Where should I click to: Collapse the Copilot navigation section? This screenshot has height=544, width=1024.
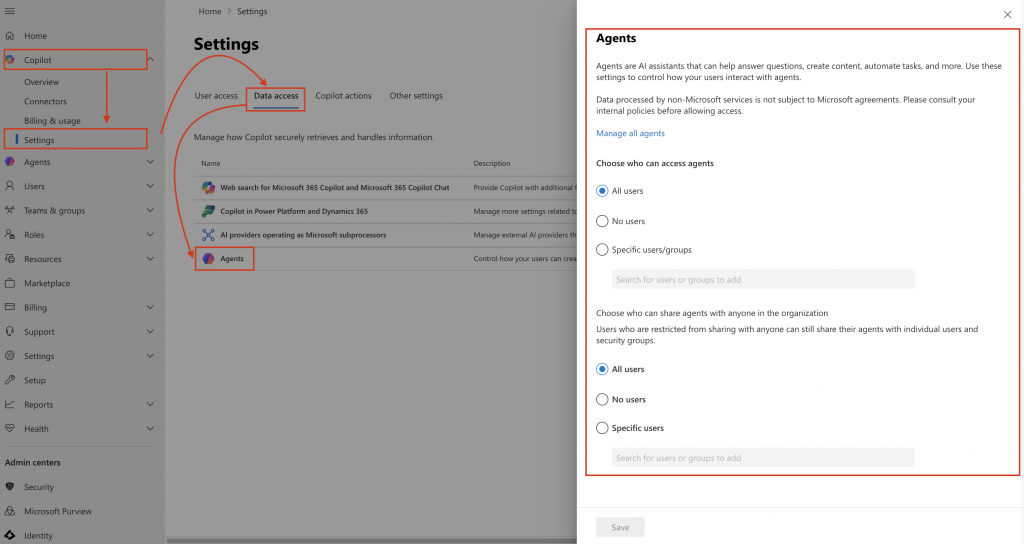coord(150,60)
